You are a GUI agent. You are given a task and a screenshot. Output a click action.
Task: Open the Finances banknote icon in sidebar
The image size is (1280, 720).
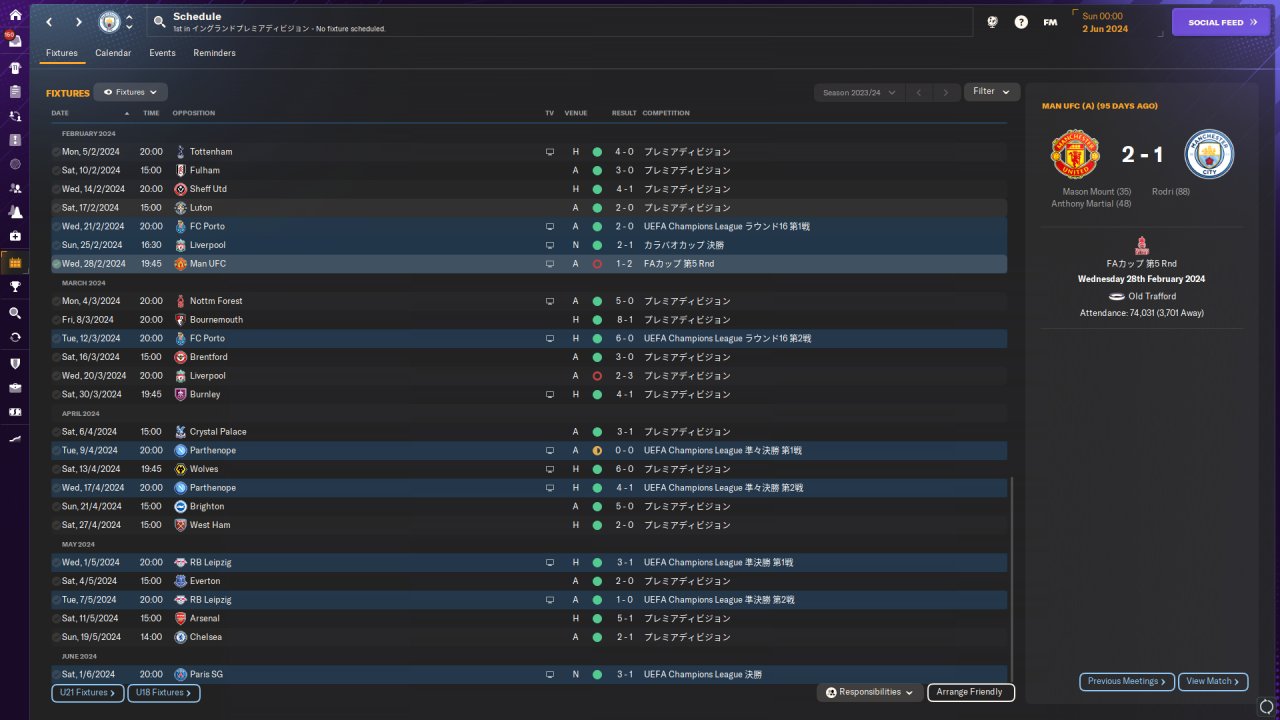click(x=15, y=412)
